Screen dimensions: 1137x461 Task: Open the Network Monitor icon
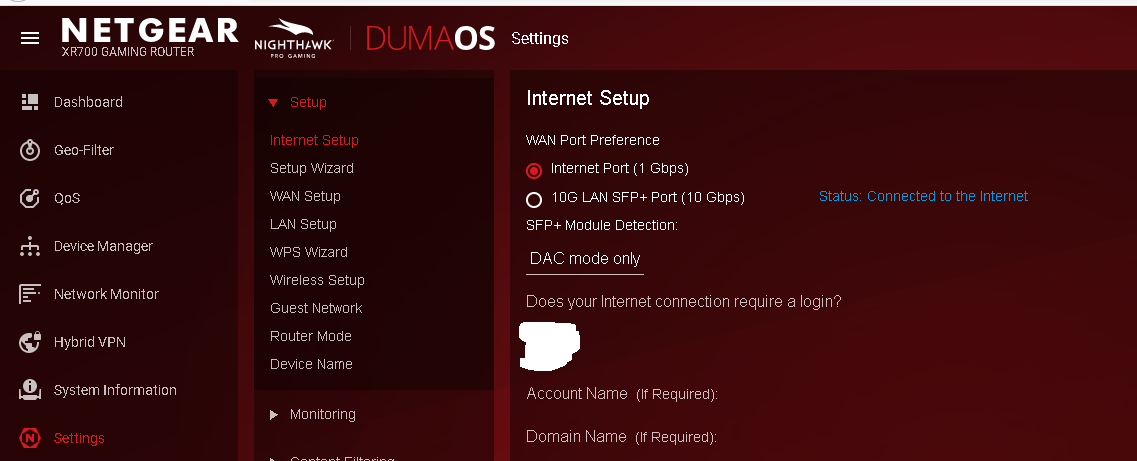pyautogui.click(x=30, y=294)
